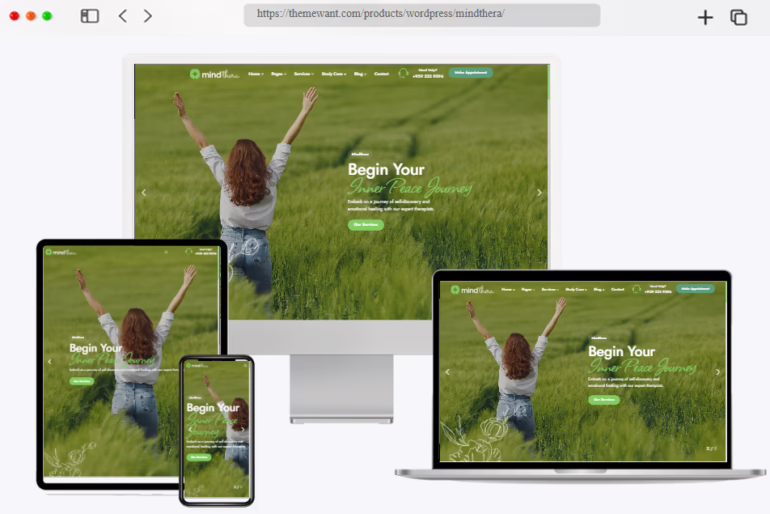Focus the themewant.com URL address bar

pos(422,15)
